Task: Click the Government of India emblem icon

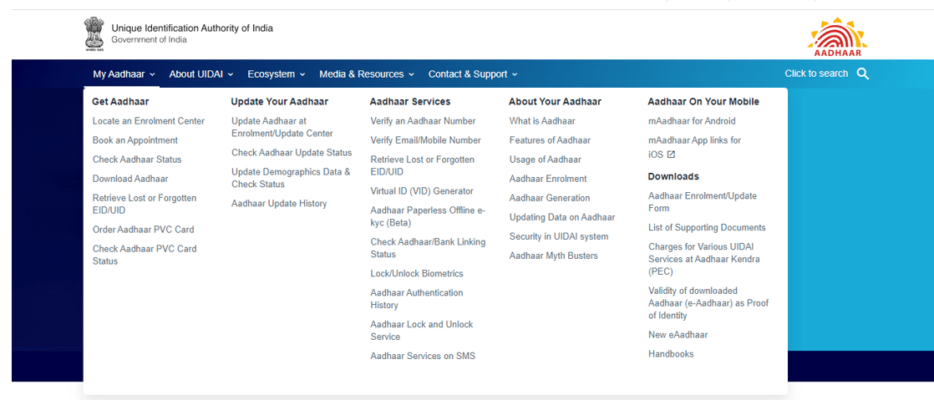Action: (x=94, y=33)
